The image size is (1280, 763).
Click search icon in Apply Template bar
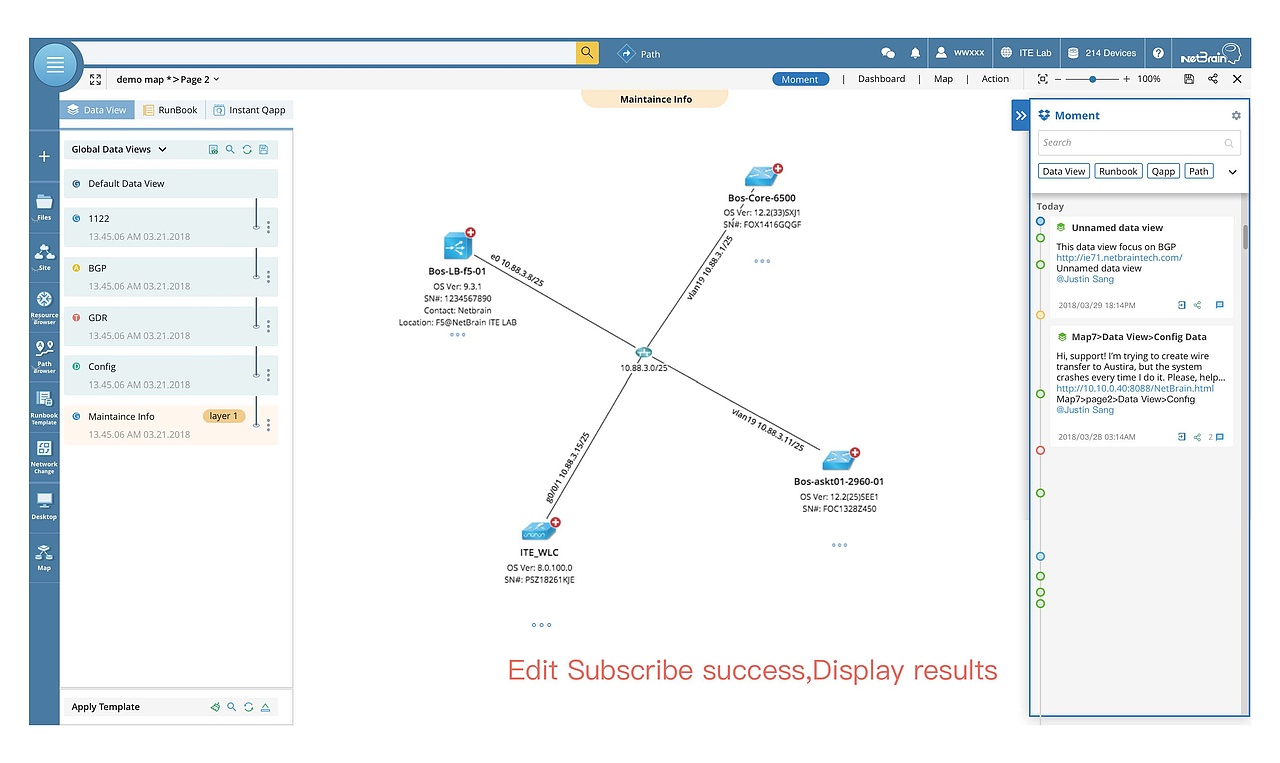(x=231, y=707)
